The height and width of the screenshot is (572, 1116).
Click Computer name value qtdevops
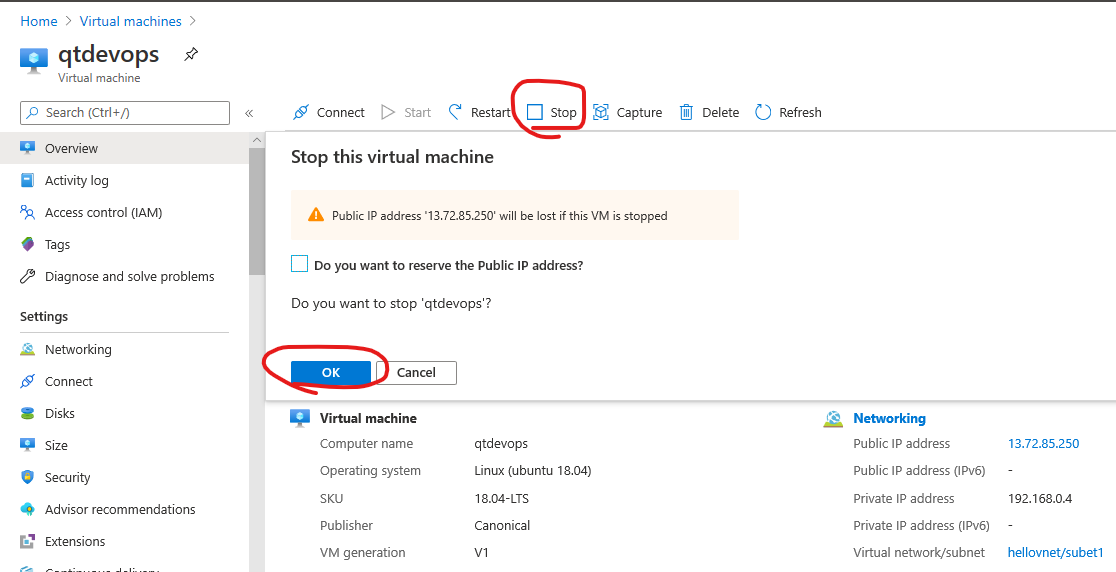click(x=501, y=443)
